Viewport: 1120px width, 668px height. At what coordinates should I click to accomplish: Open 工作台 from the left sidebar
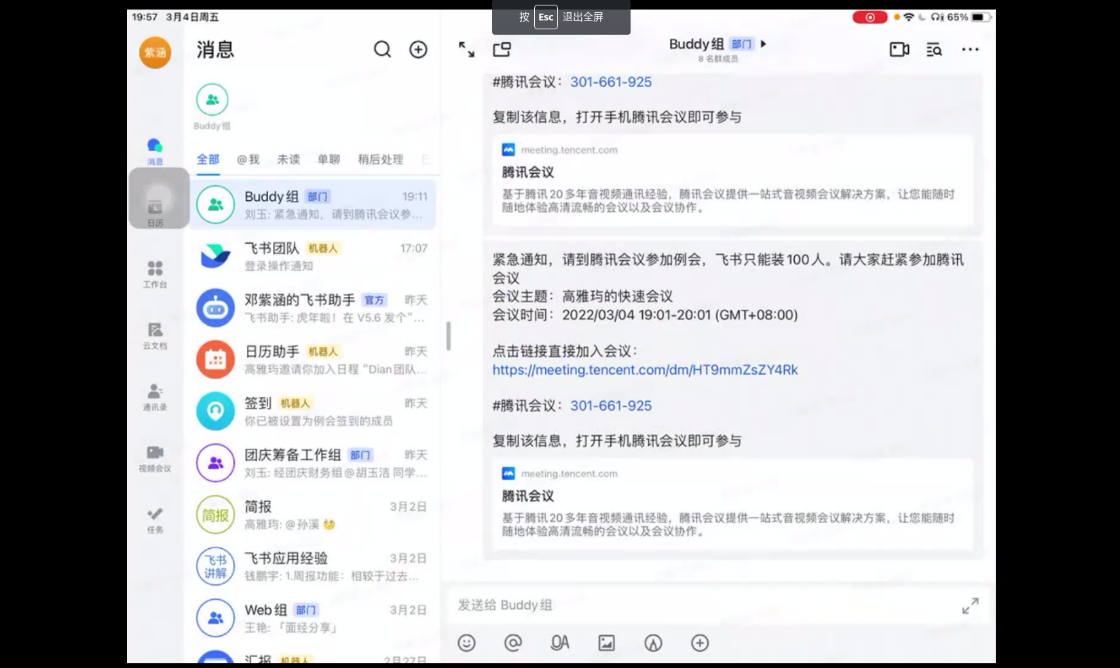pyautogui.click(x=155, y=274)
